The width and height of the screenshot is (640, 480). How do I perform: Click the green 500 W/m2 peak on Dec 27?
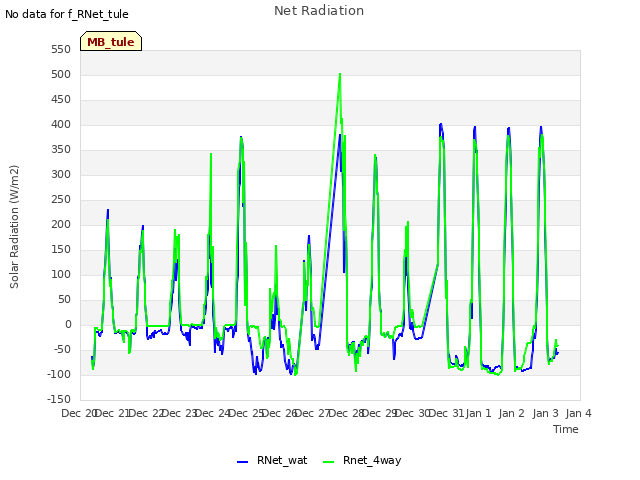(340, 75)
